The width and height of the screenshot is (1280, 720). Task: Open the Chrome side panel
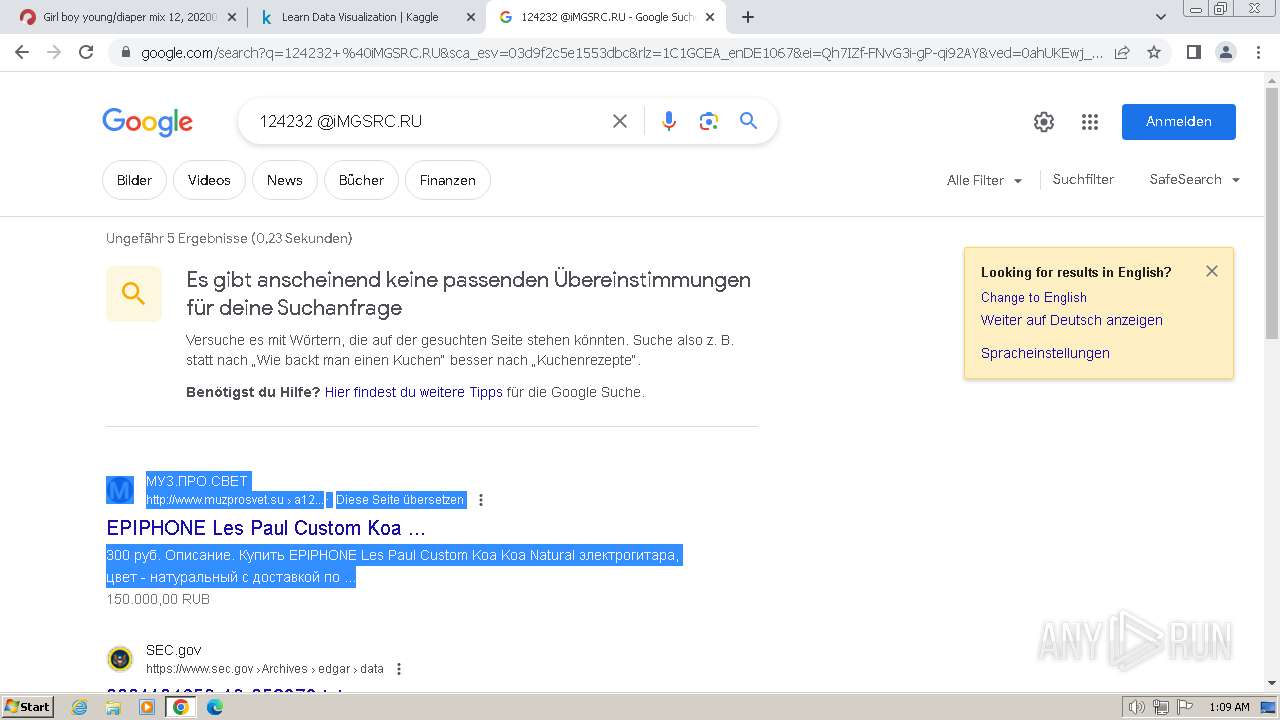tap(1193, 52)
